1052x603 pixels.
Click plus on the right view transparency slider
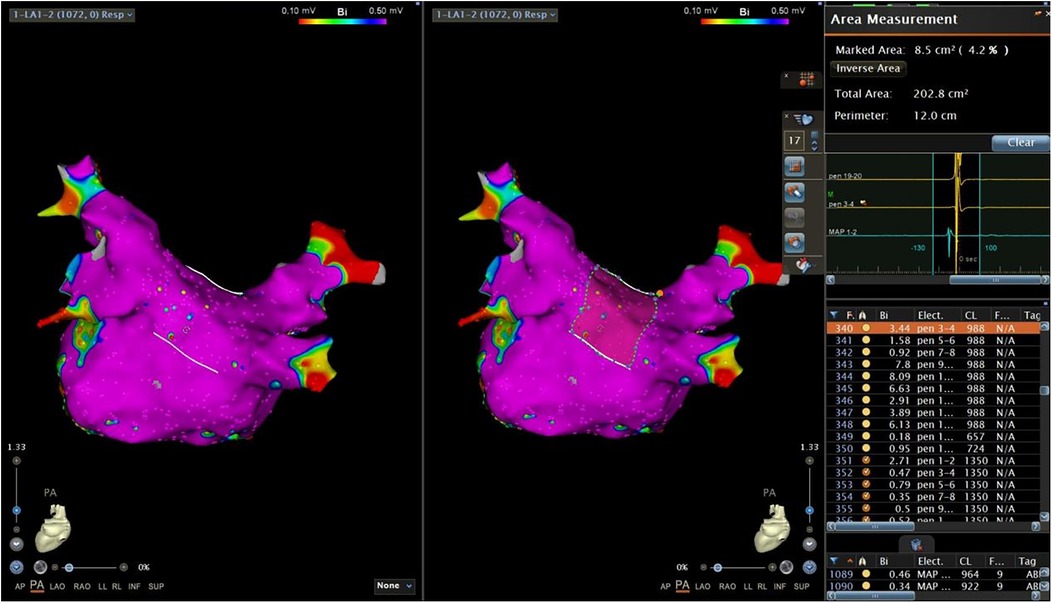pyautogui.click(x=772, y=567)
